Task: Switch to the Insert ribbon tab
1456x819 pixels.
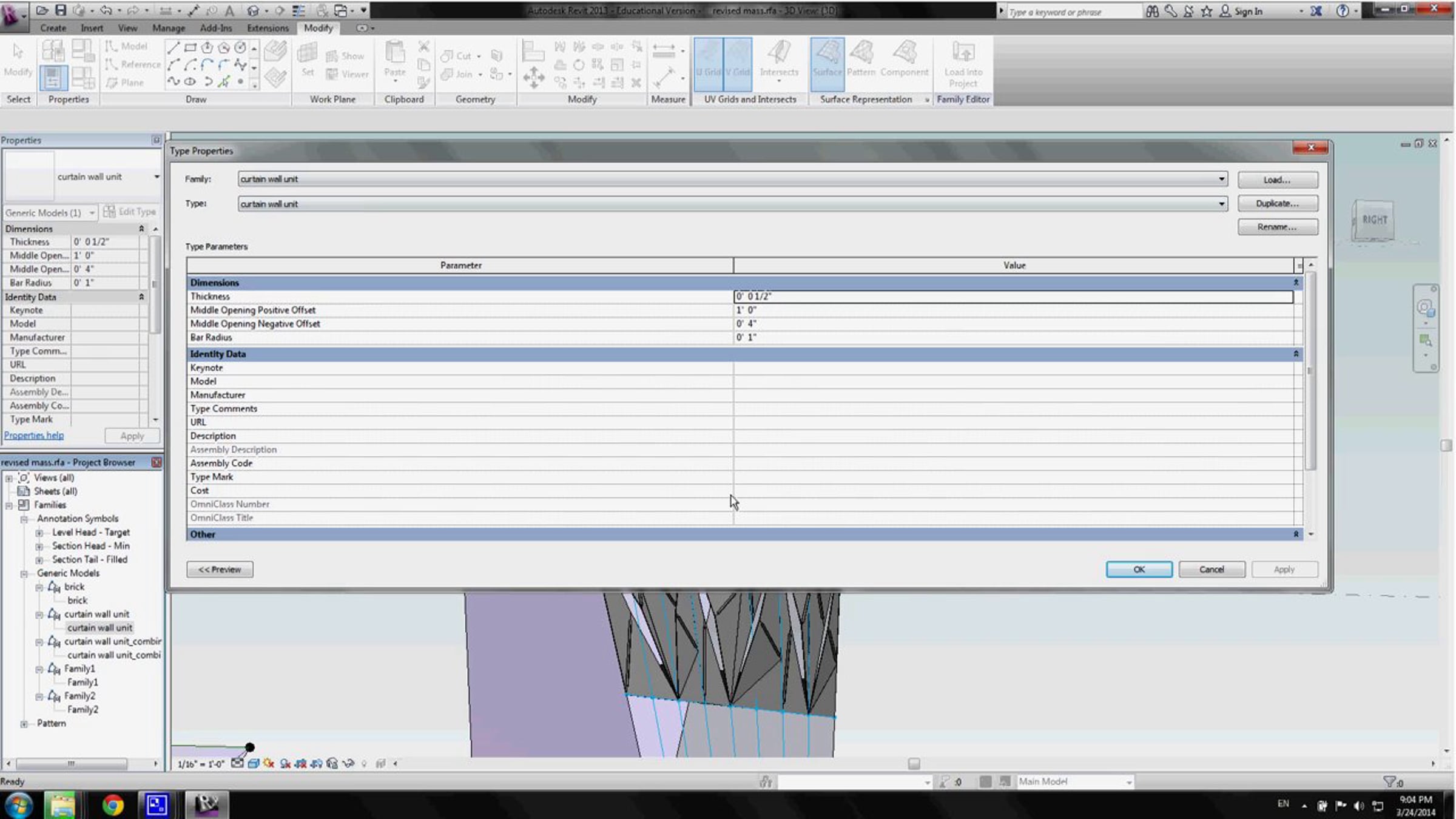Action: pos(92,28)
